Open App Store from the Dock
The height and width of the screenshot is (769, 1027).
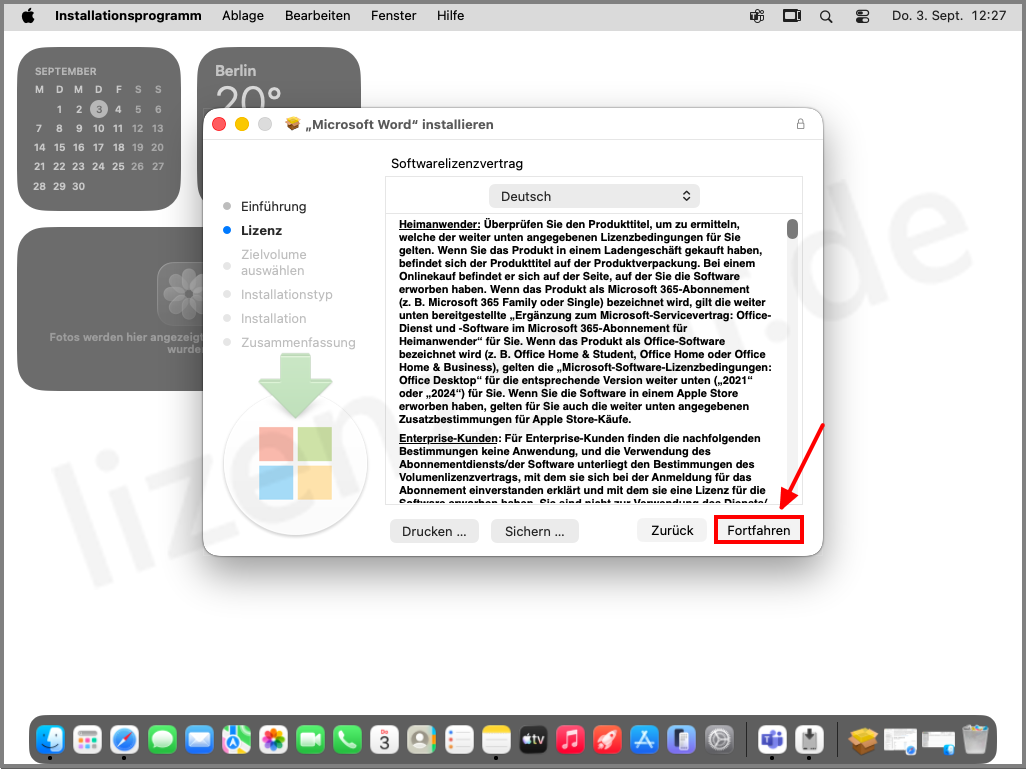(644, 740)
